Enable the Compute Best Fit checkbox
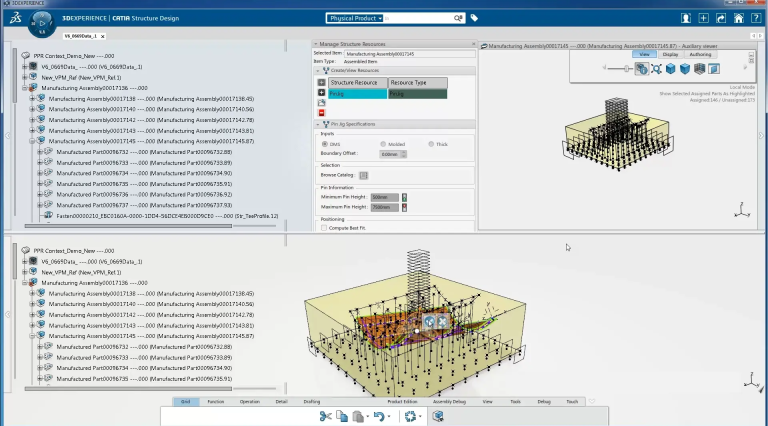This screenshot has height=426, width=768. click(x=324, y=228)
